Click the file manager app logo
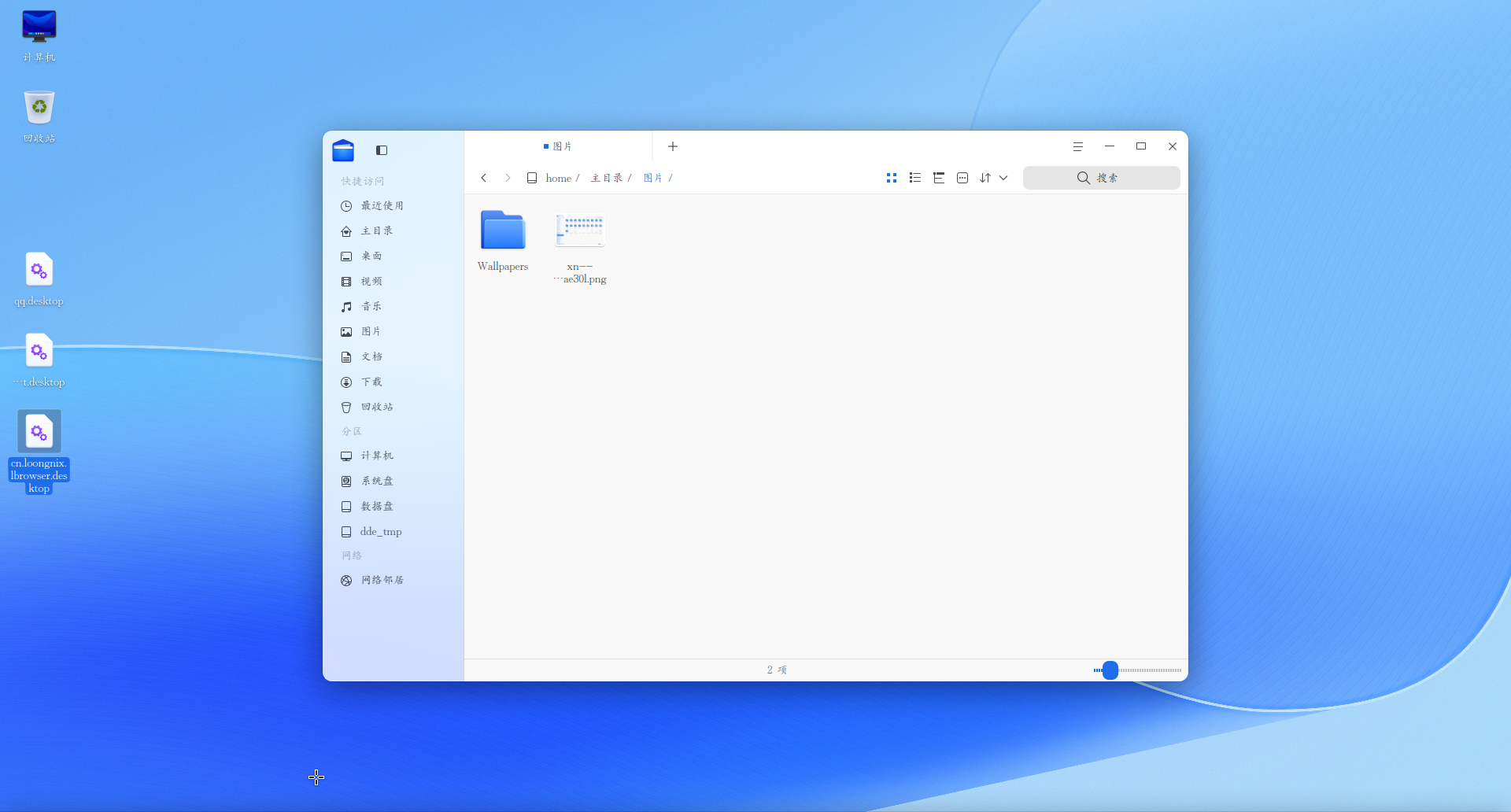The image size is (1511, 812). pos(343,149)
